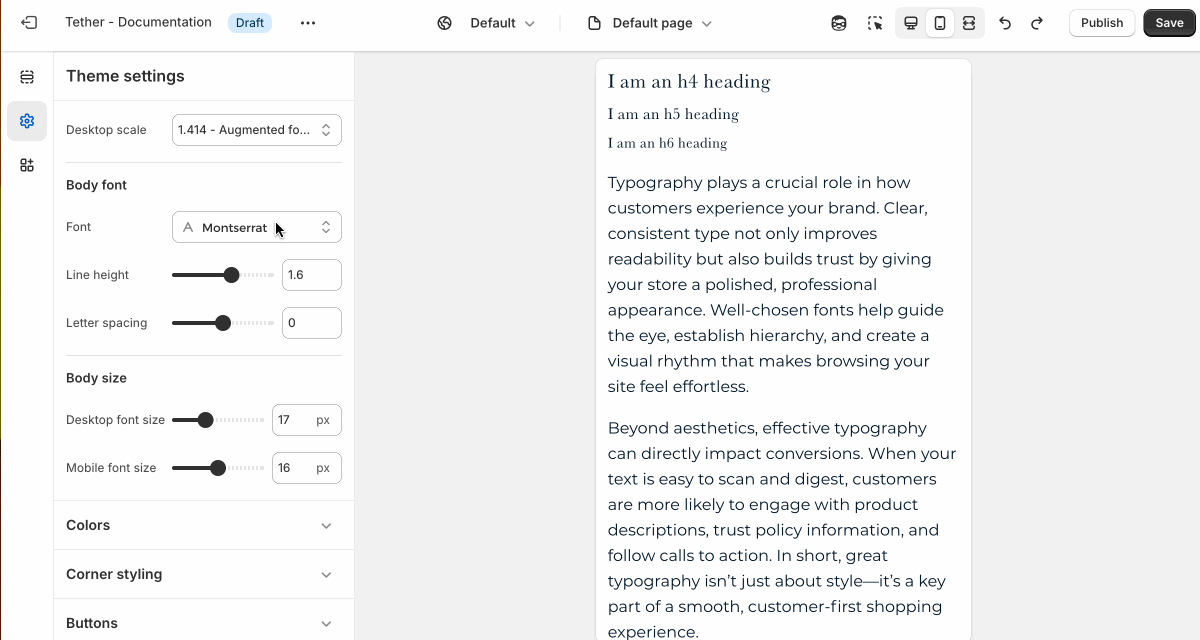Screen dimensions: 1200x640
Task: Switch to fullscreen preview view
Action: (969, 23)
